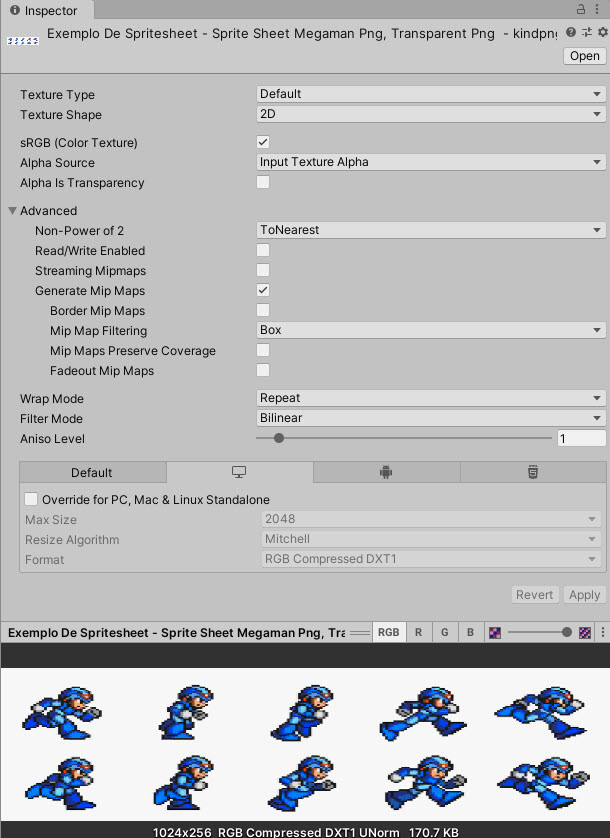Open the help reference question mark icon
The image size is (610, 838).
pyautogui.click(x=571, y=33)
